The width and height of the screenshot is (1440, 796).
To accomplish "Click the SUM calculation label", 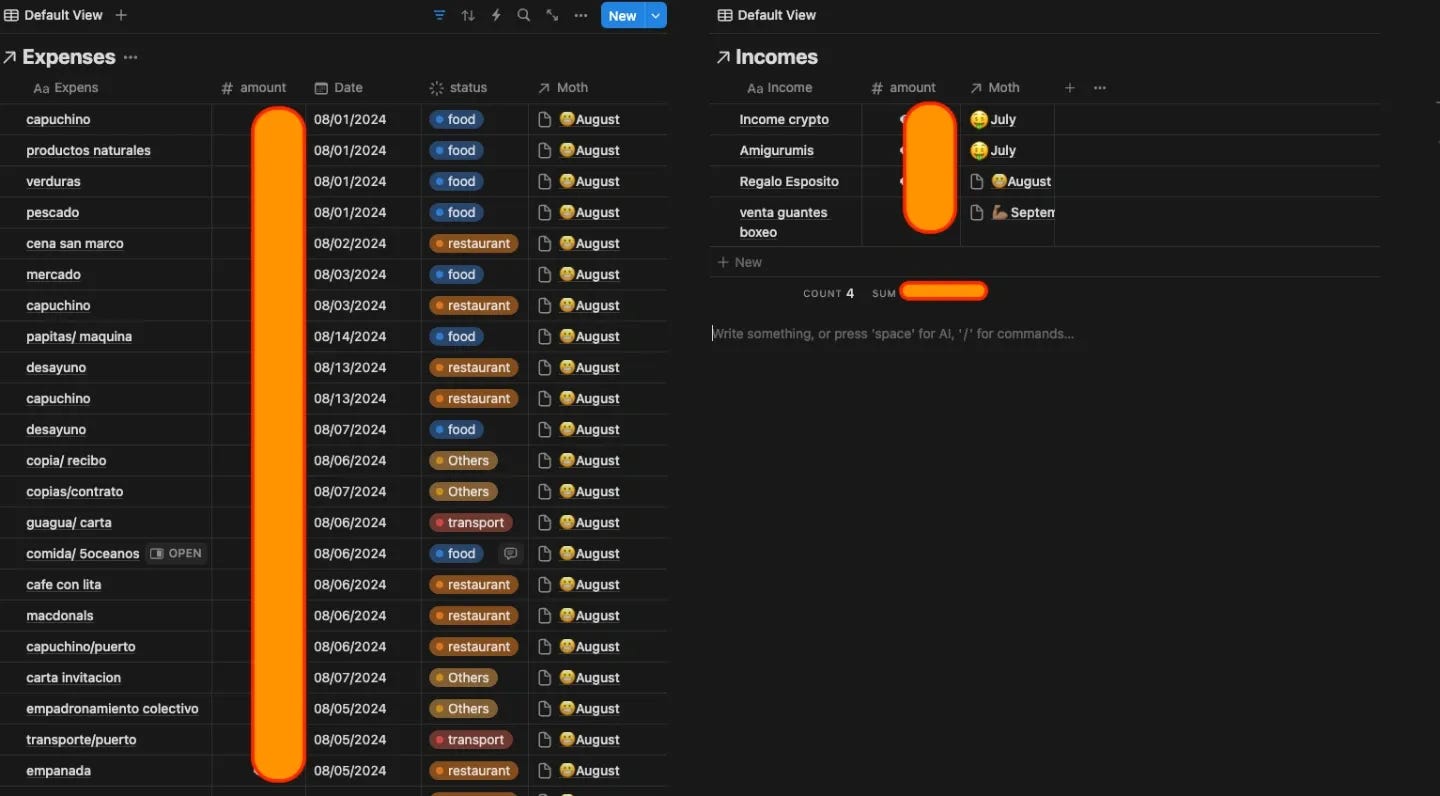I will click(884, 294).
